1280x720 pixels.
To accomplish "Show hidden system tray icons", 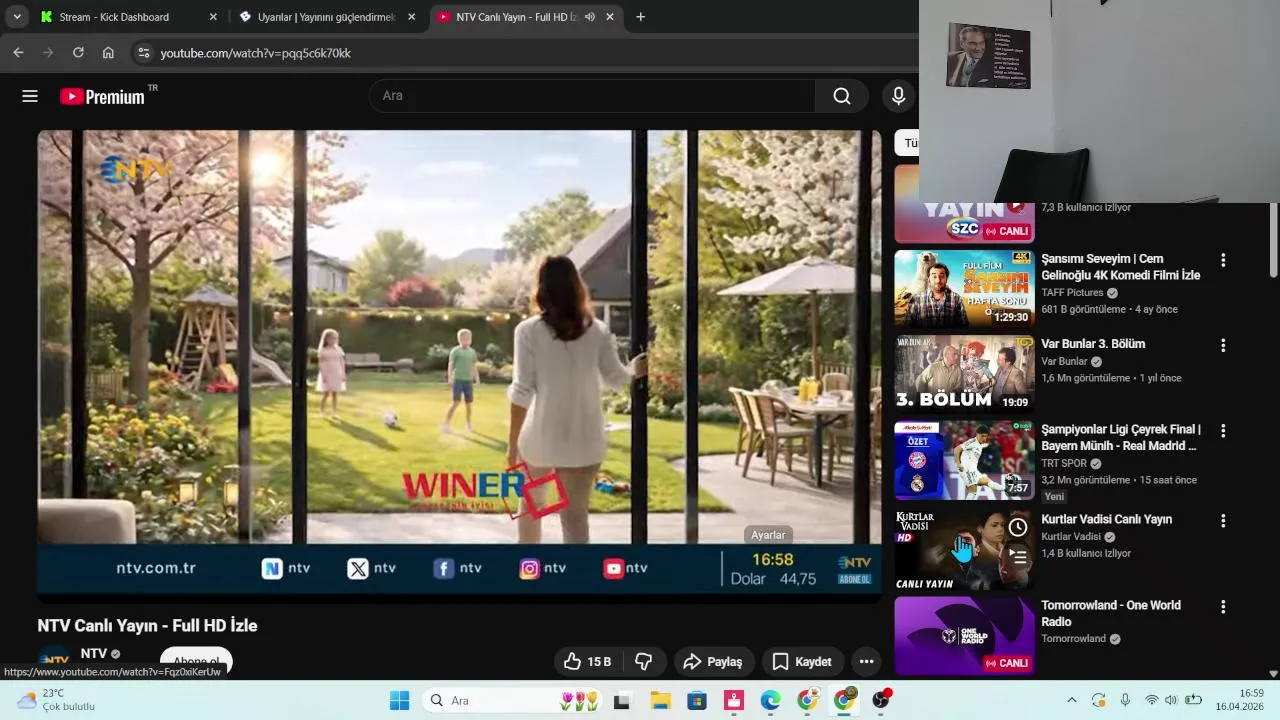I will (x=1072, y=700).
